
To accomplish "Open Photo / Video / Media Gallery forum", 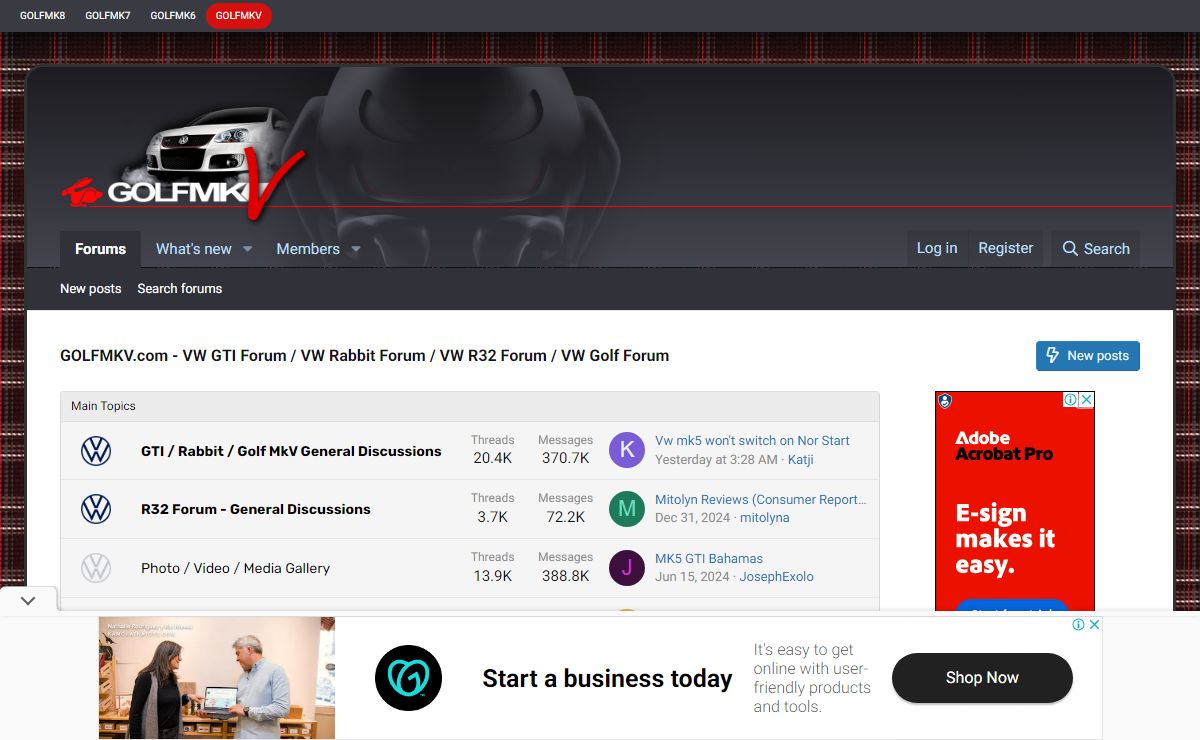I will 235,568.
